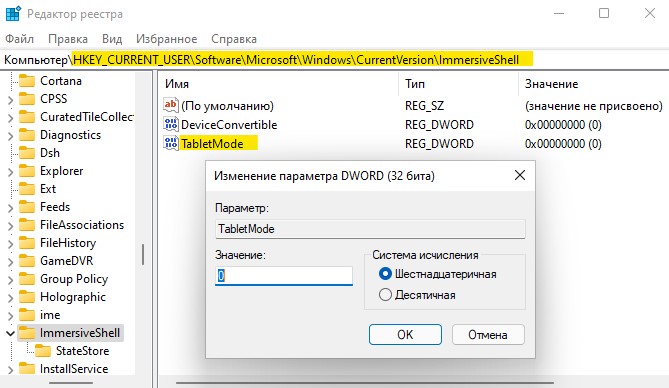Viewport: 669px width, 388px height.
Task: Select the ime folder icon
Action: (x=27, y=315)
